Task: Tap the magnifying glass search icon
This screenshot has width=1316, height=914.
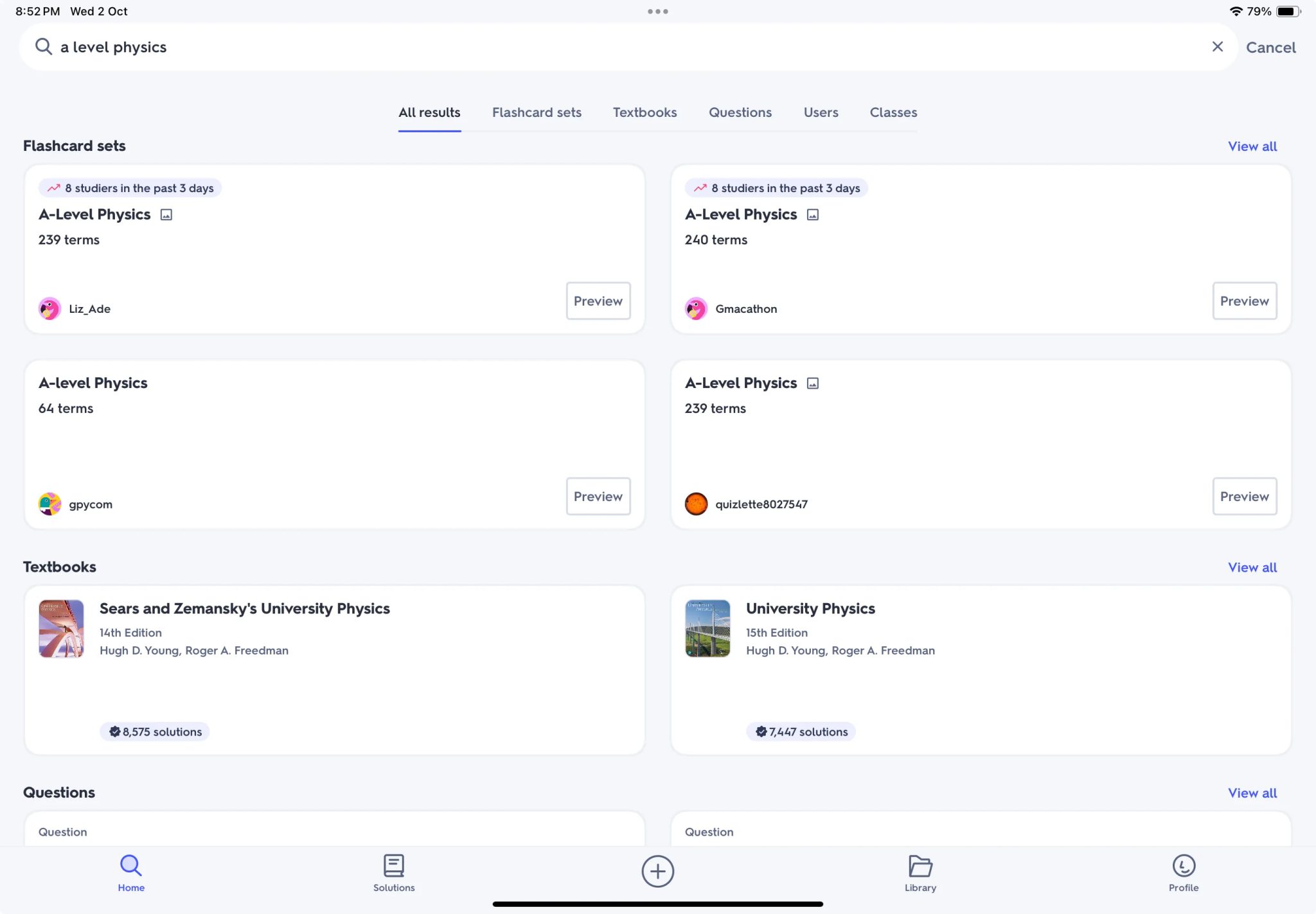Action: 43,46
